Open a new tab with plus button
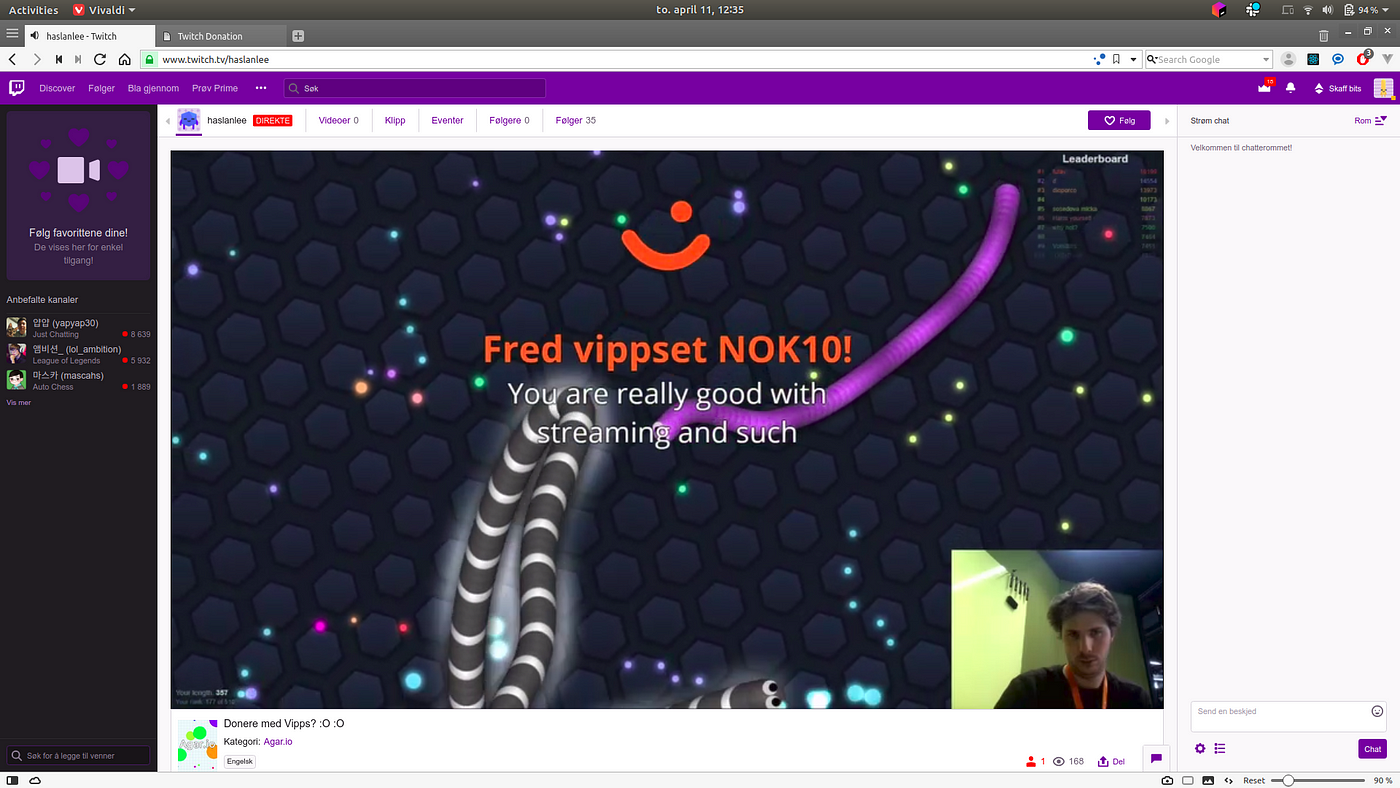The width and height of the screenshot is (1400, 788). (x=298, y=36)
